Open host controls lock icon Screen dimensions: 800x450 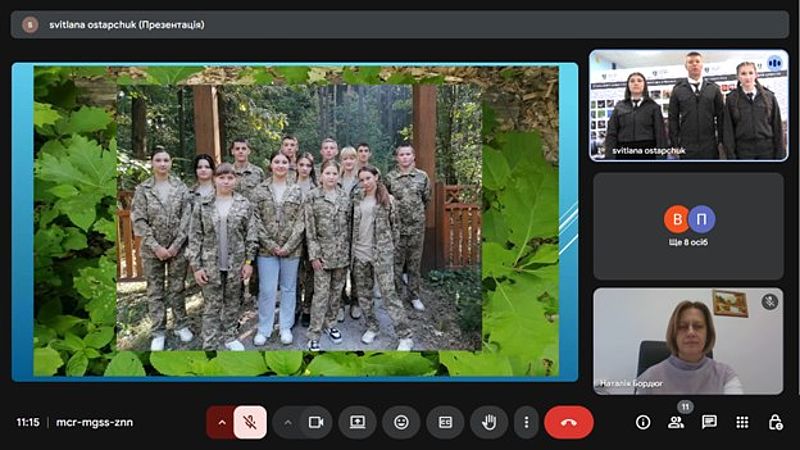click(775, 422)
